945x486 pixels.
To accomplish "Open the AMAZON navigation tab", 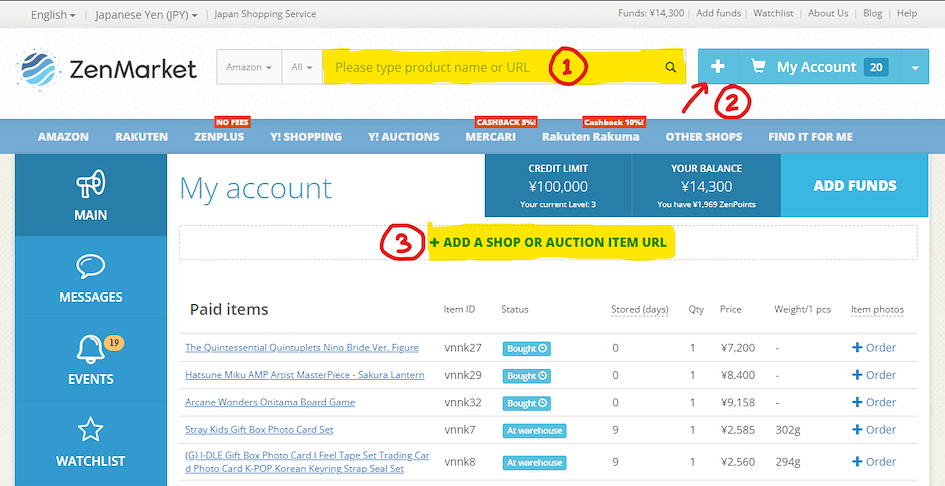I will click(63, 137).
